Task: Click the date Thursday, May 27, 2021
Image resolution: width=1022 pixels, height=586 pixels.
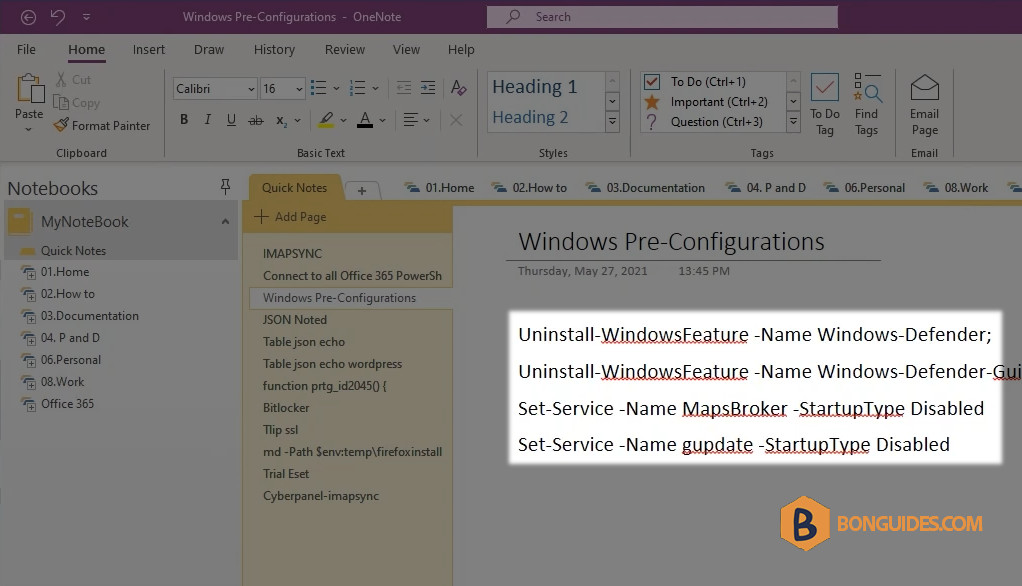Action: coord(583,271)
